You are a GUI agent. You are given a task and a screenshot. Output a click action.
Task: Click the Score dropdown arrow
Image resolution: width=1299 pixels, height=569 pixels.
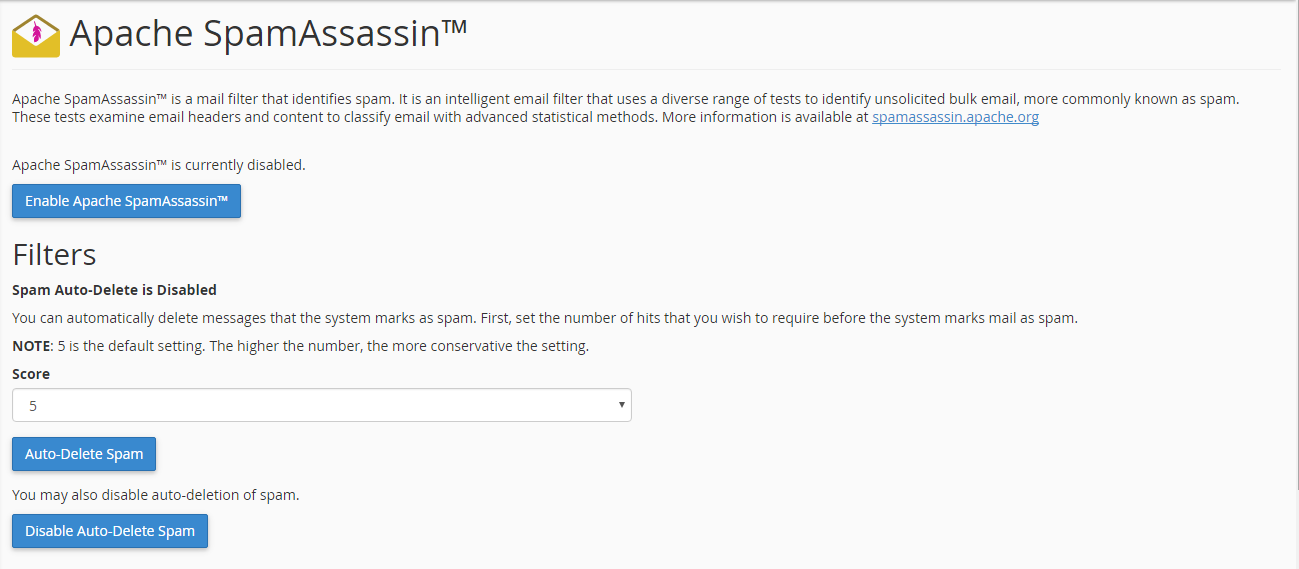pos(621,405)
